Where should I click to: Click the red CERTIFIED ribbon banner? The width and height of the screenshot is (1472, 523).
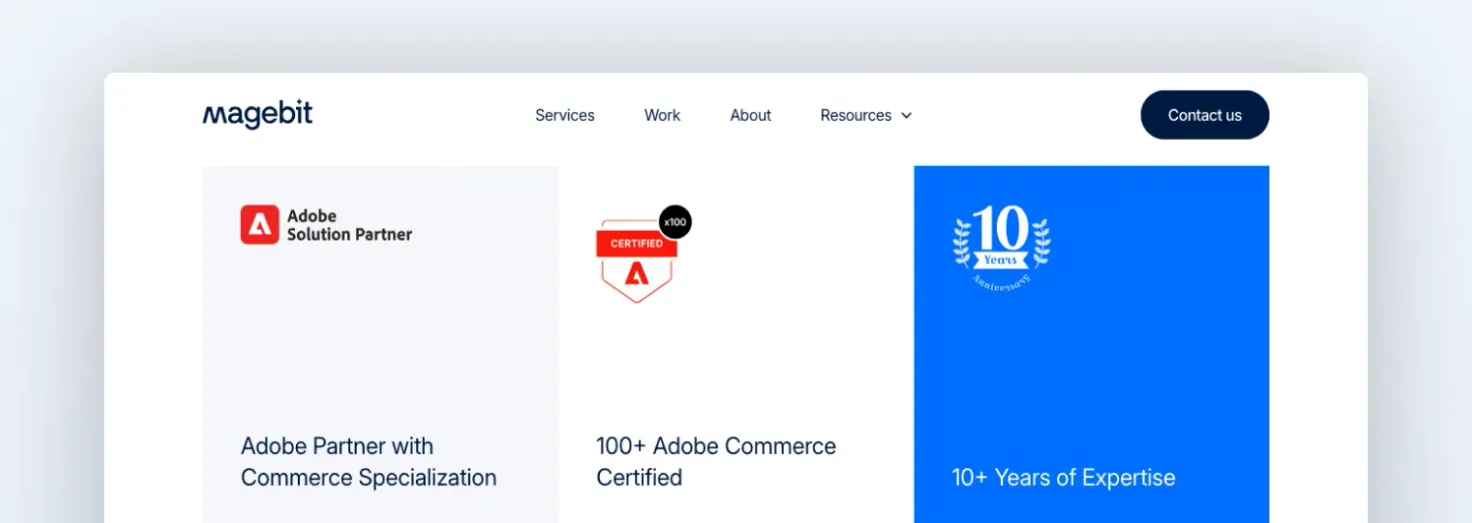[x=637, y=243]
